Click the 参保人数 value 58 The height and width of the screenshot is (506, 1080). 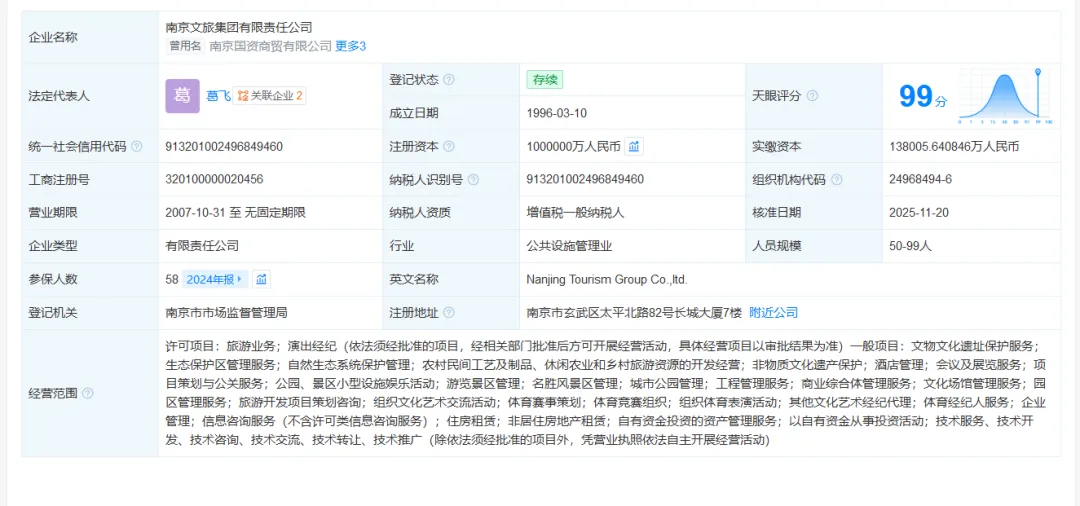click(x=172, y=280)
